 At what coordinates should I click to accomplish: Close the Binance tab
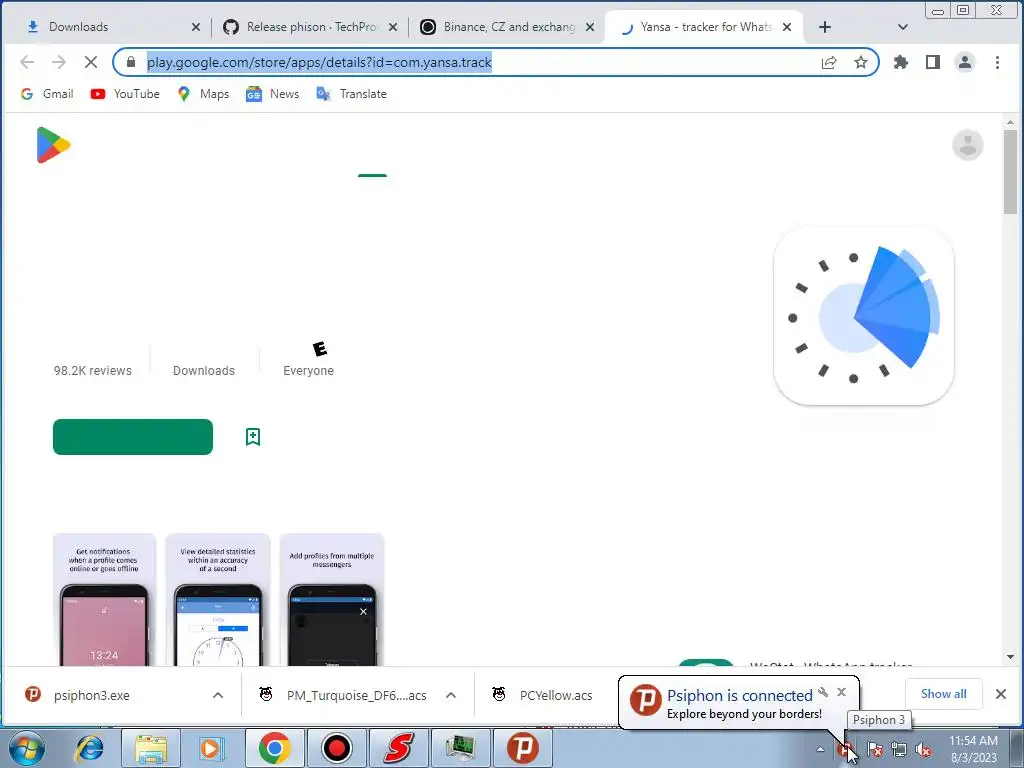(590, 27)
